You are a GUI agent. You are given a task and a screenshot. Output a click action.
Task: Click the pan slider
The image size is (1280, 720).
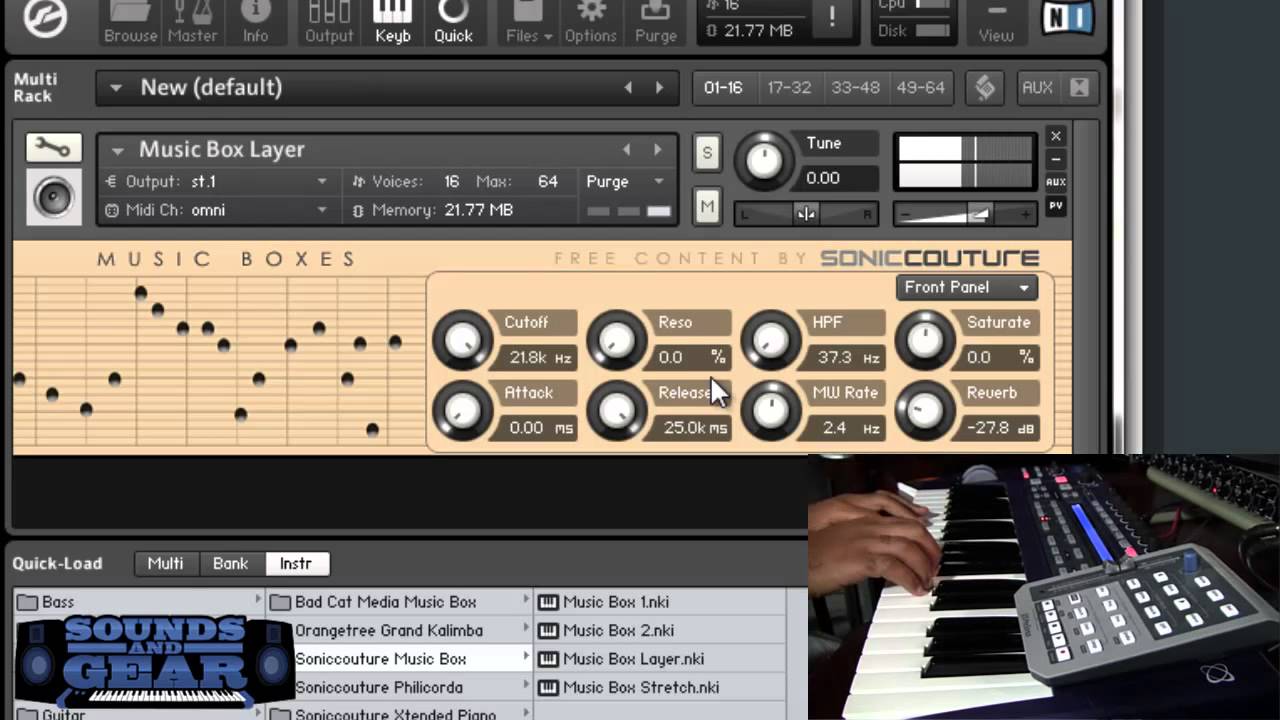coord(806,214)
